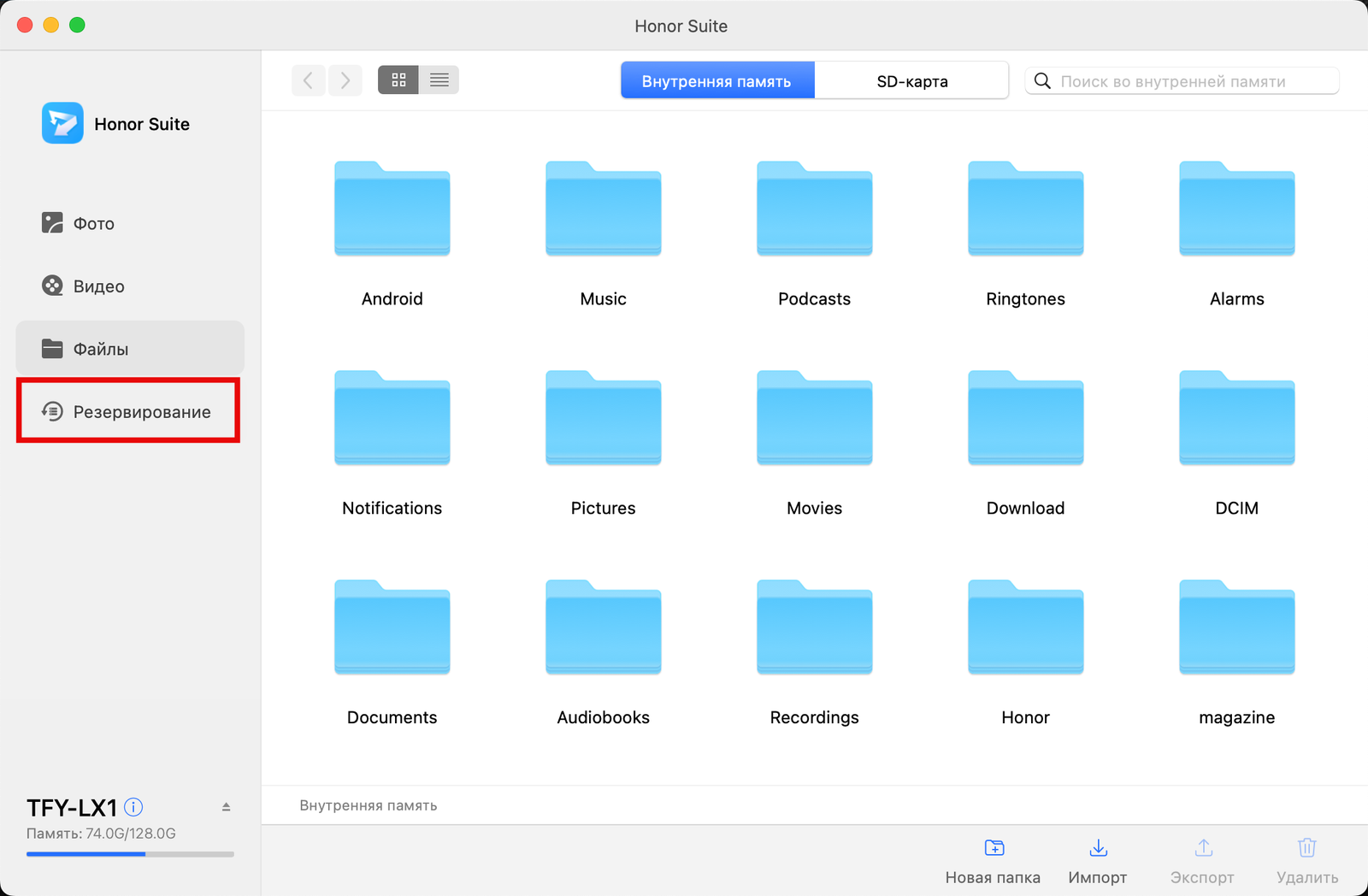The width and height of the screenshot is (1368, 896).
Task: Click the Удалить trash button
Action: pyautogui.click(x=1307, y=862)
